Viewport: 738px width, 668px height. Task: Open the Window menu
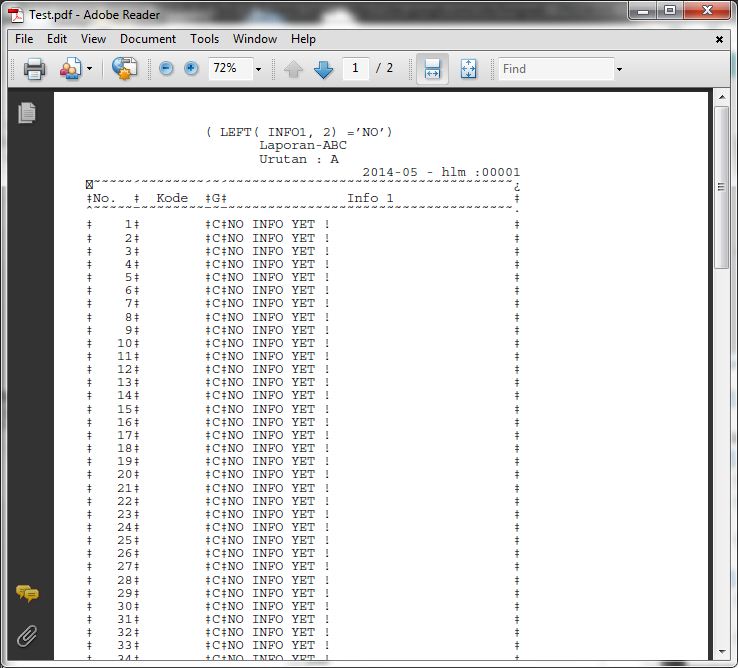coord(255,39)
